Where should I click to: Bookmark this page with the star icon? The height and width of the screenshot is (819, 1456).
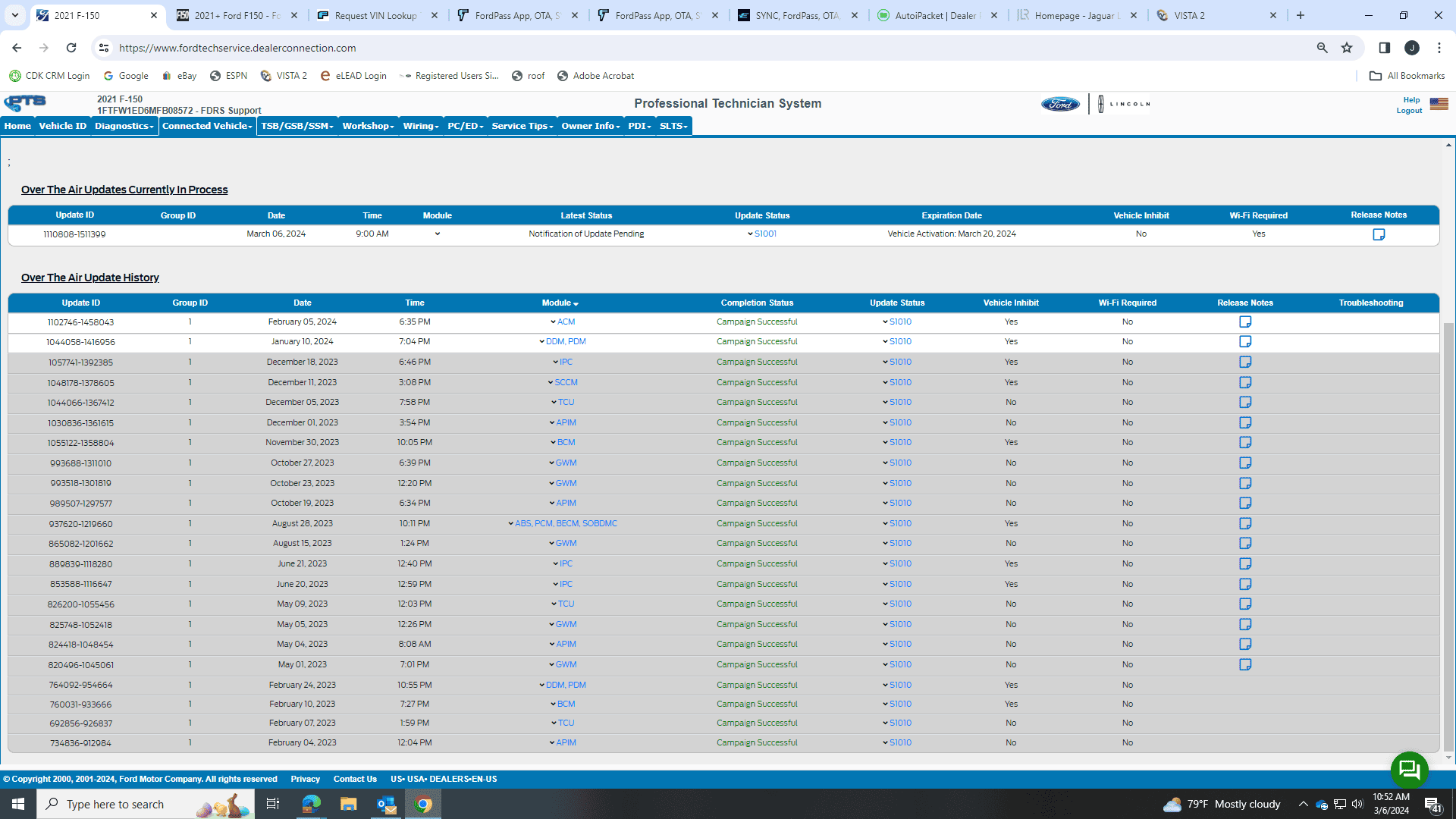coord(1347,48)
